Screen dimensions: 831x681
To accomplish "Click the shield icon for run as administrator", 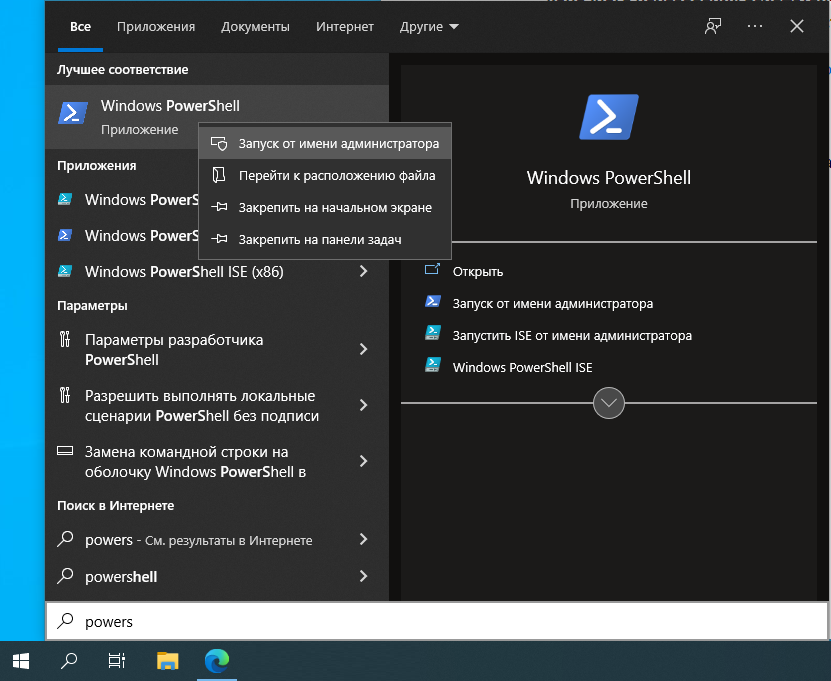I will 219,144.
